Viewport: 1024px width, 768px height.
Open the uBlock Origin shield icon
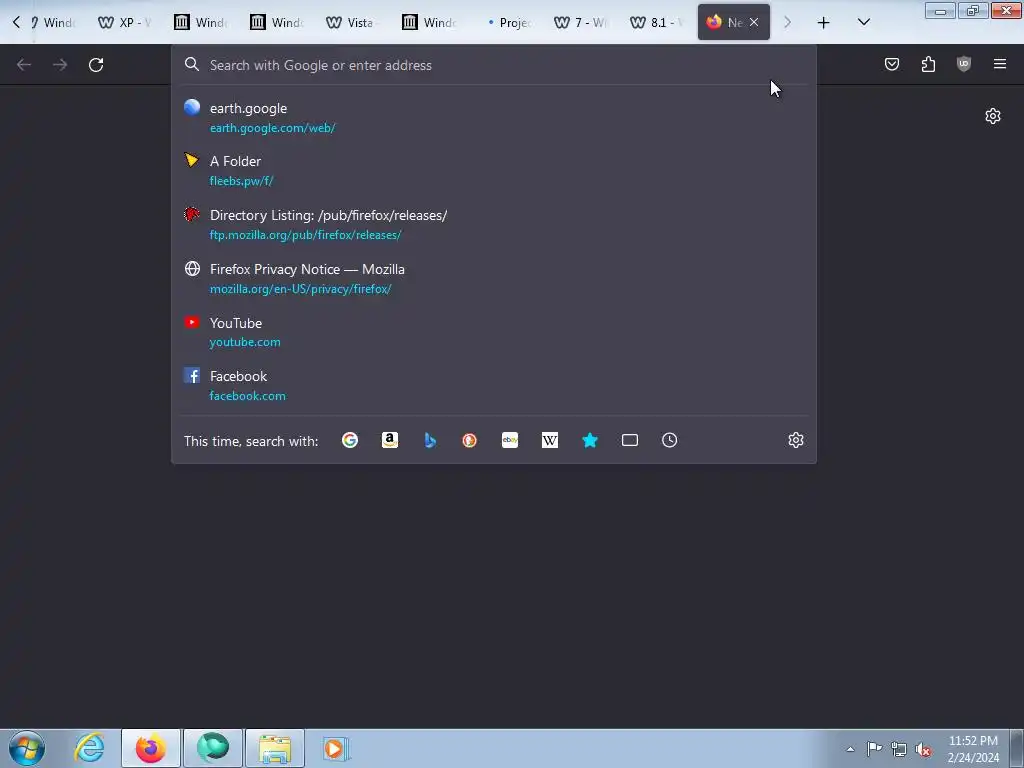[x=964, y=64]
